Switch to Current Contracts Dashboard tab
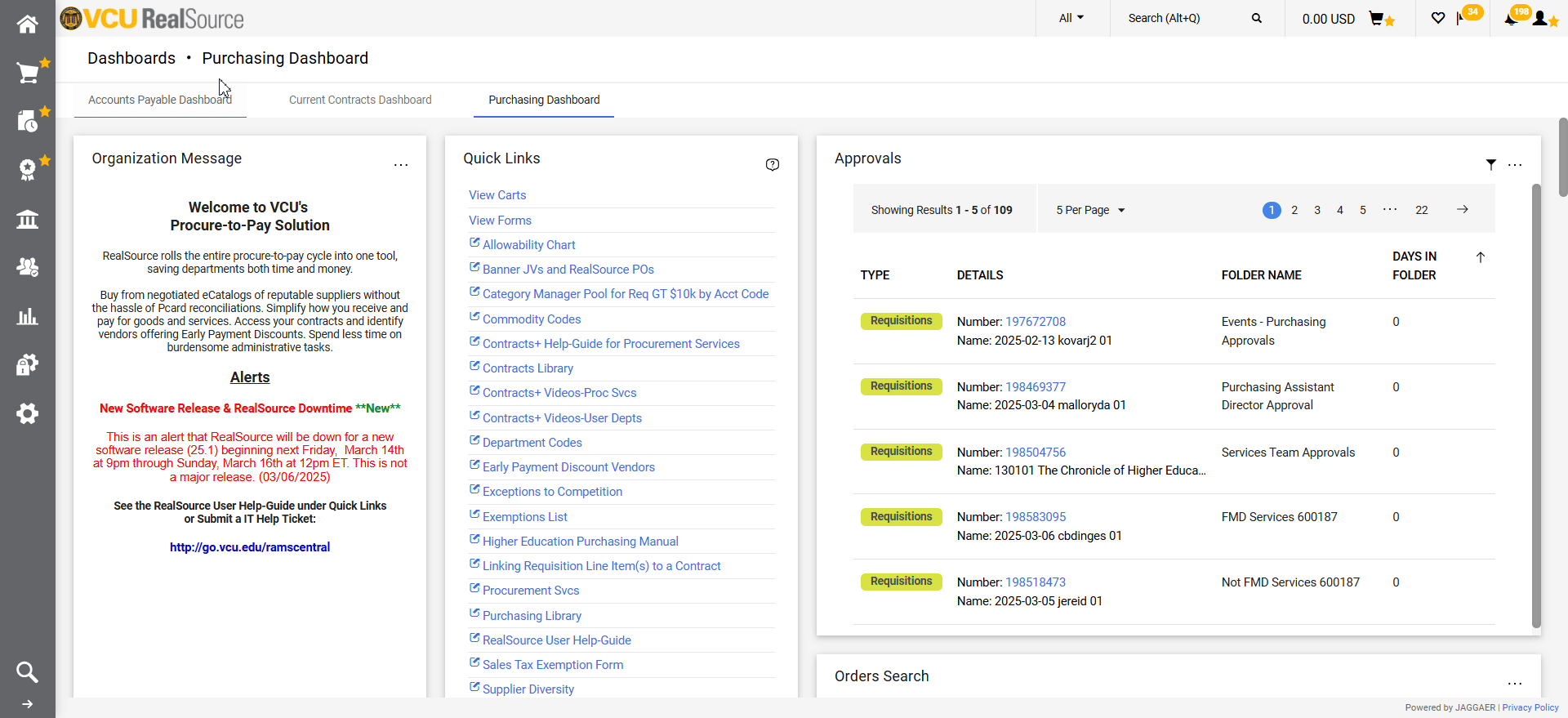The width and height of the screenshot is (1568, 718). (x=360, y=100)
